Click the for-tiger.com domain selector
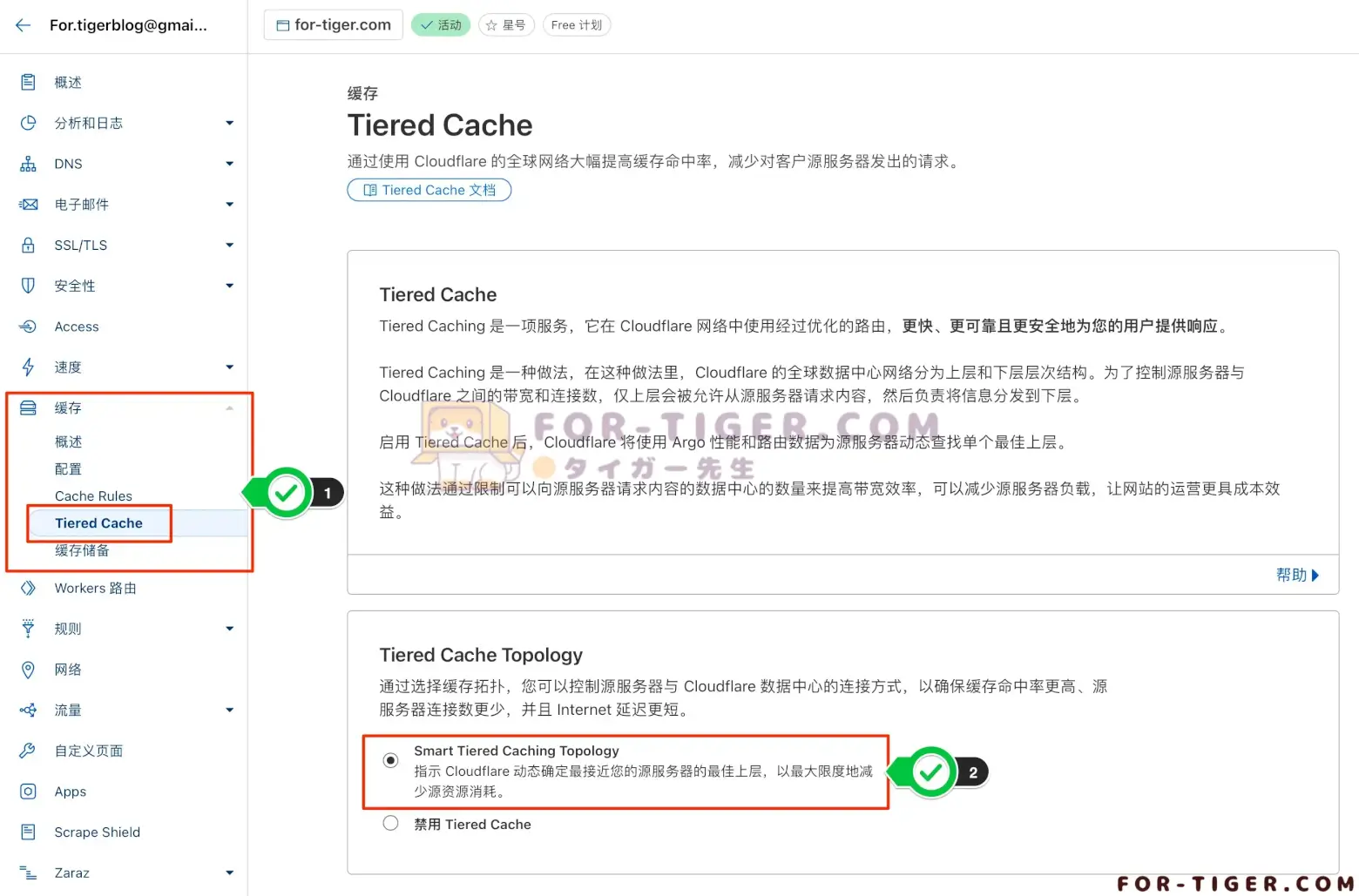The image size is (1359, 896). pyautogui.click(x=334, y=25)
